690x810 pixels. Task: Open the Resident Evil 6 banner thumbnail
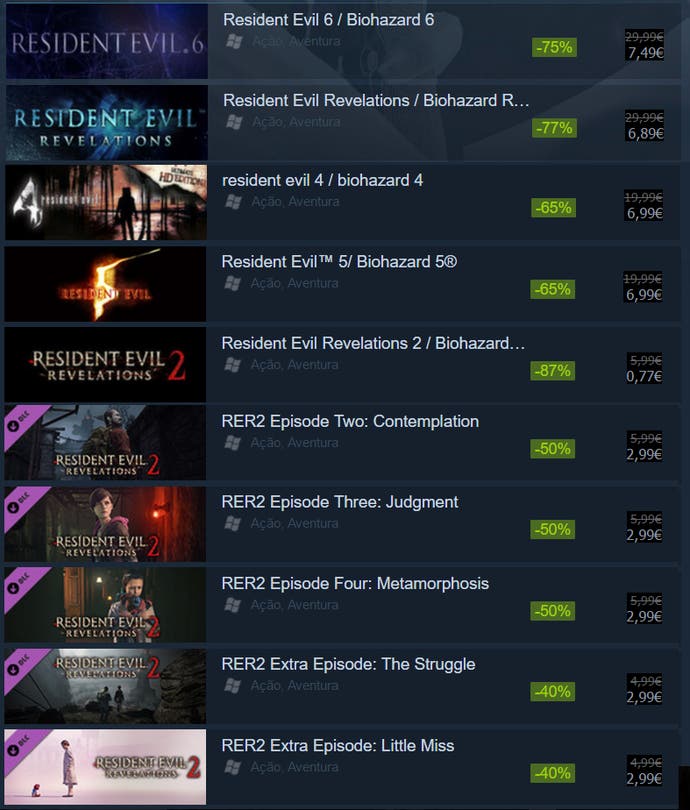(x=107, y=41)
